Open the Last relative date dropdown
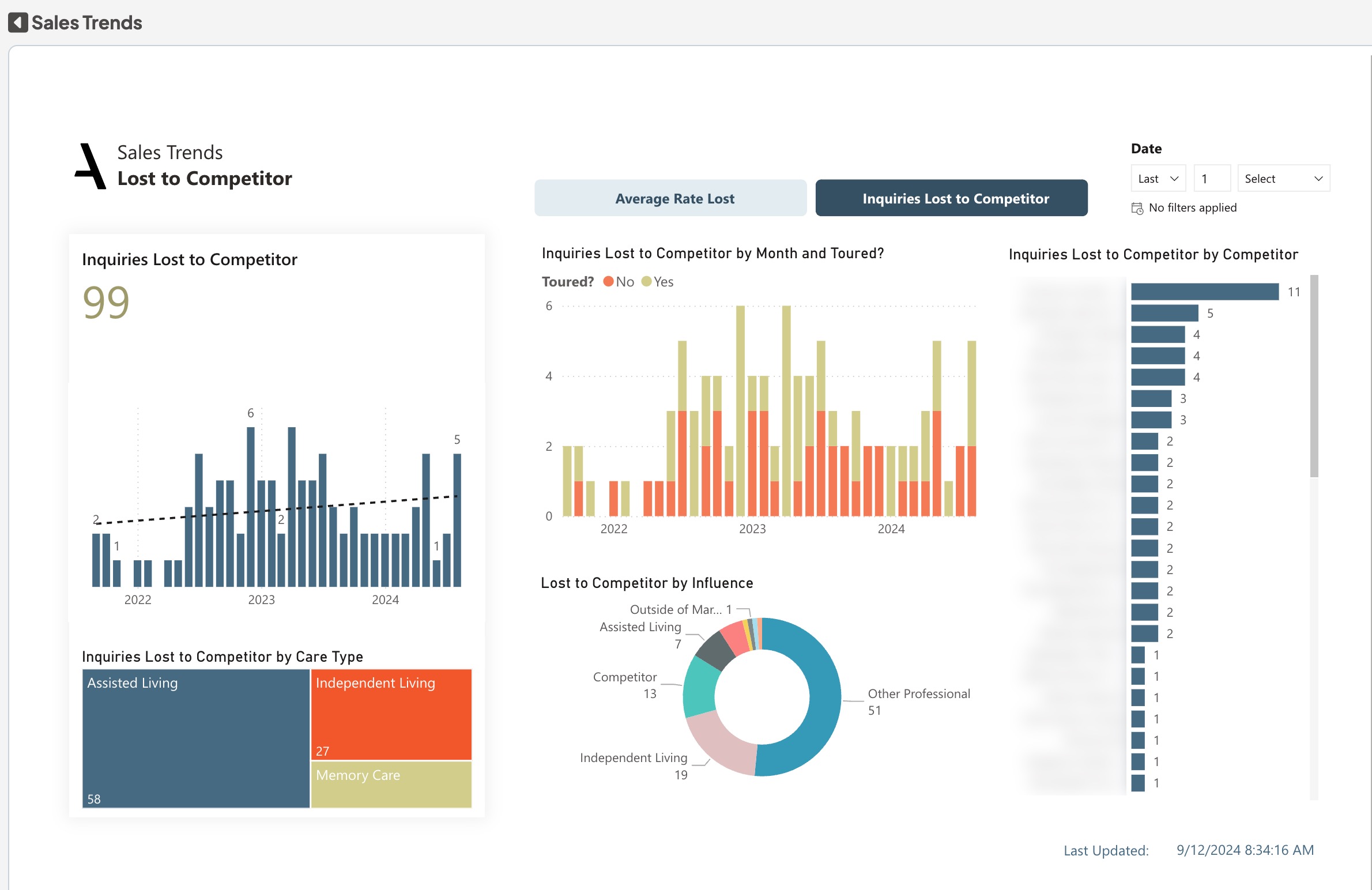Image resolution: width=1372 pixels, height=890 pixels. pyautogui.click(x=1158, y=179)
